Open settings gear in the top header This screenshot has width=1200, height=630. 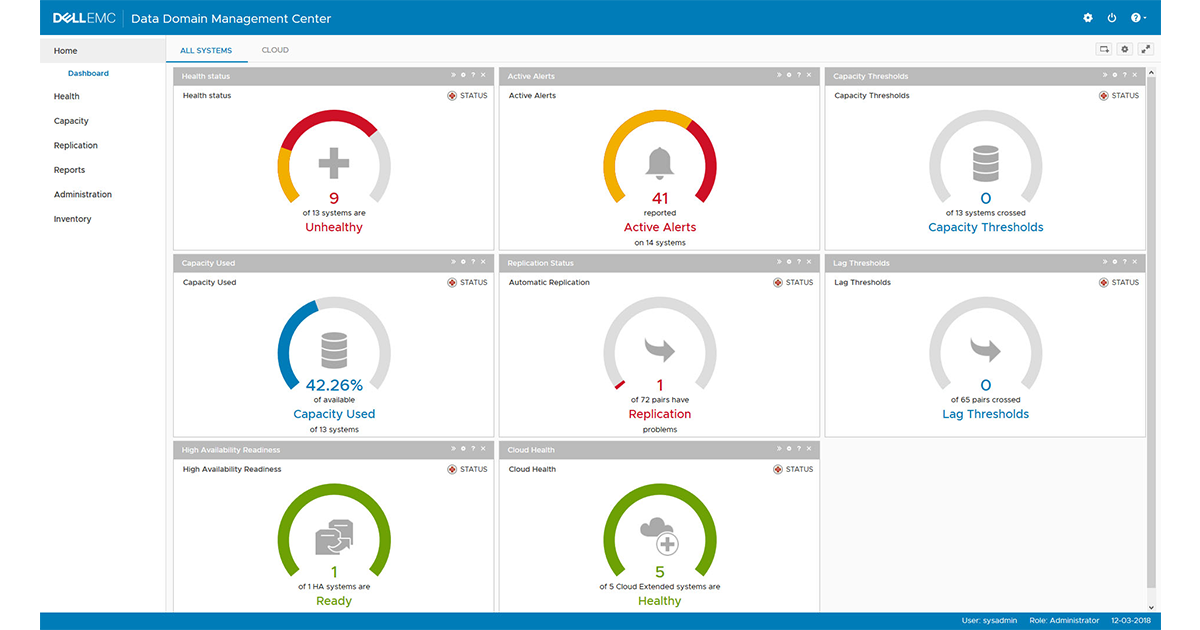coord(1088,18)
